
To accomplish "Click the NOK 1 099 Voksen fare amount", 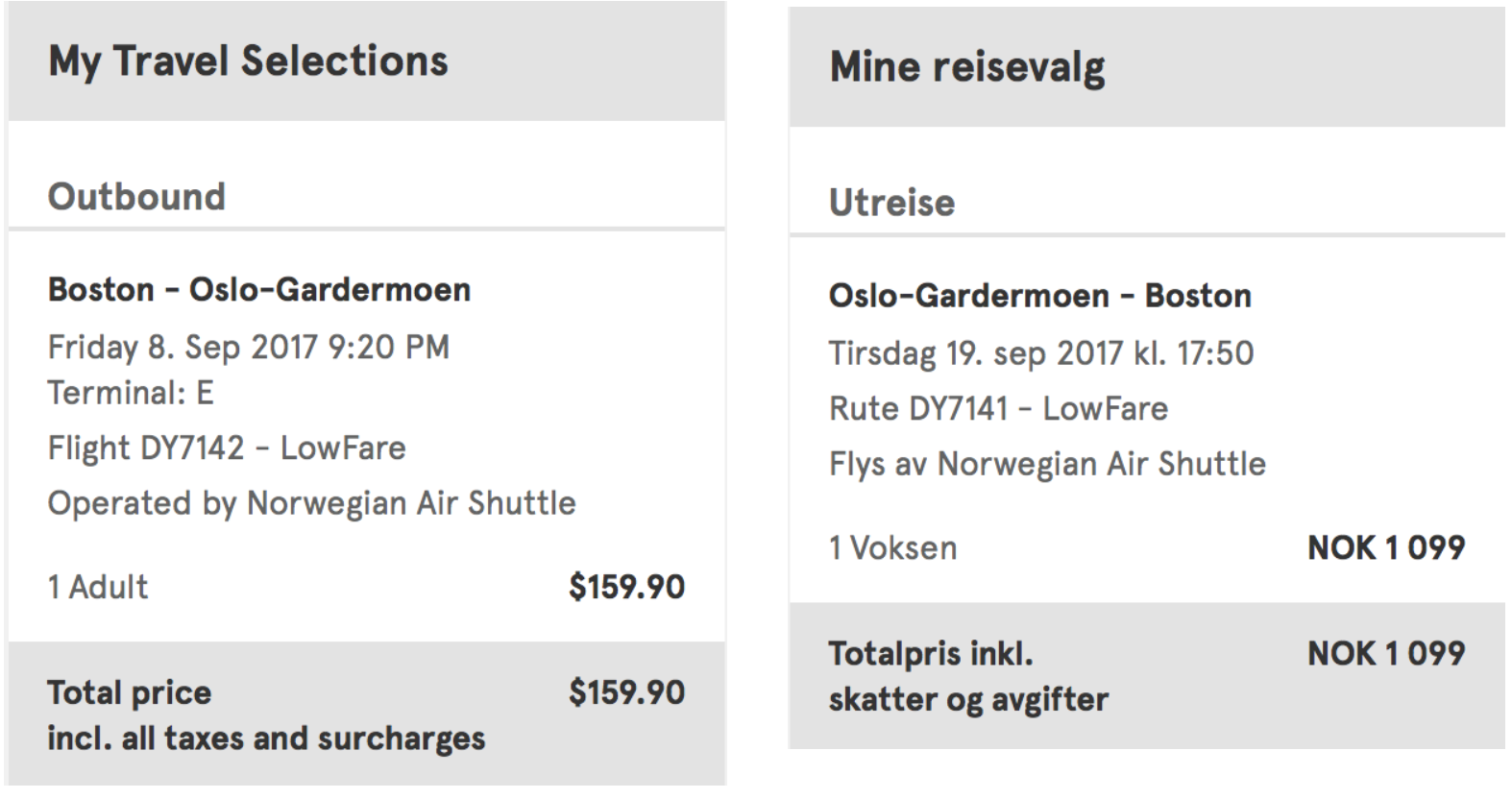I will coord(1385,548).
